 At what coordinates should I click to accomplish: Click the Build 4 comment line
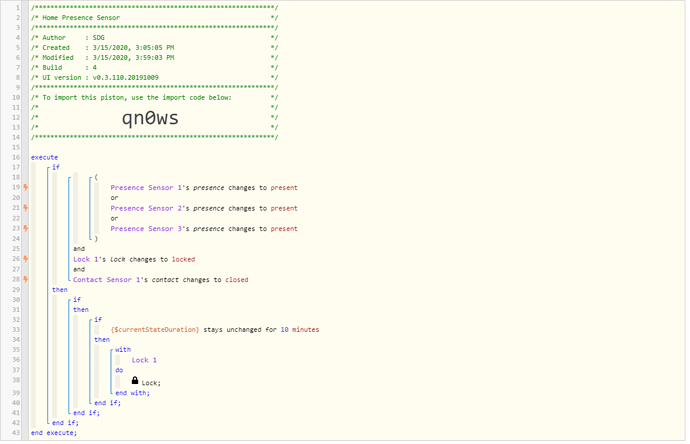154,67
